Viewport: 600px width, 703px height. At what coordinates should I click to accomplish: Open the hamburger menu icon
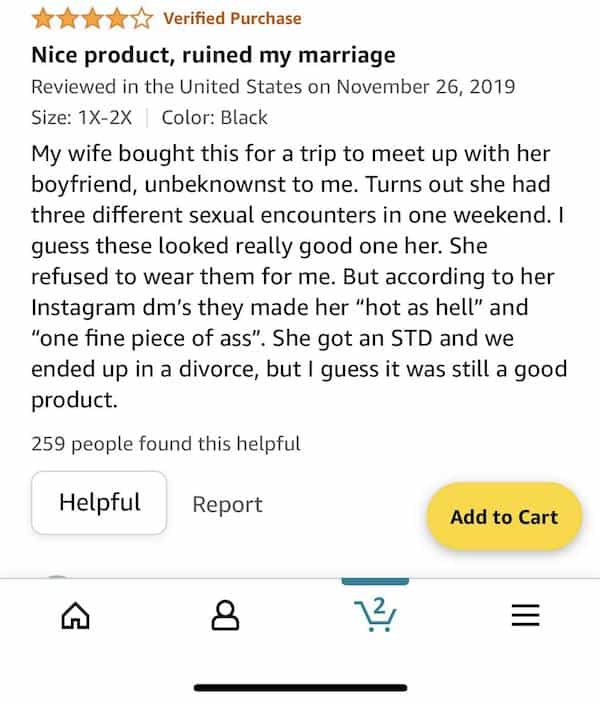(525, 614)
